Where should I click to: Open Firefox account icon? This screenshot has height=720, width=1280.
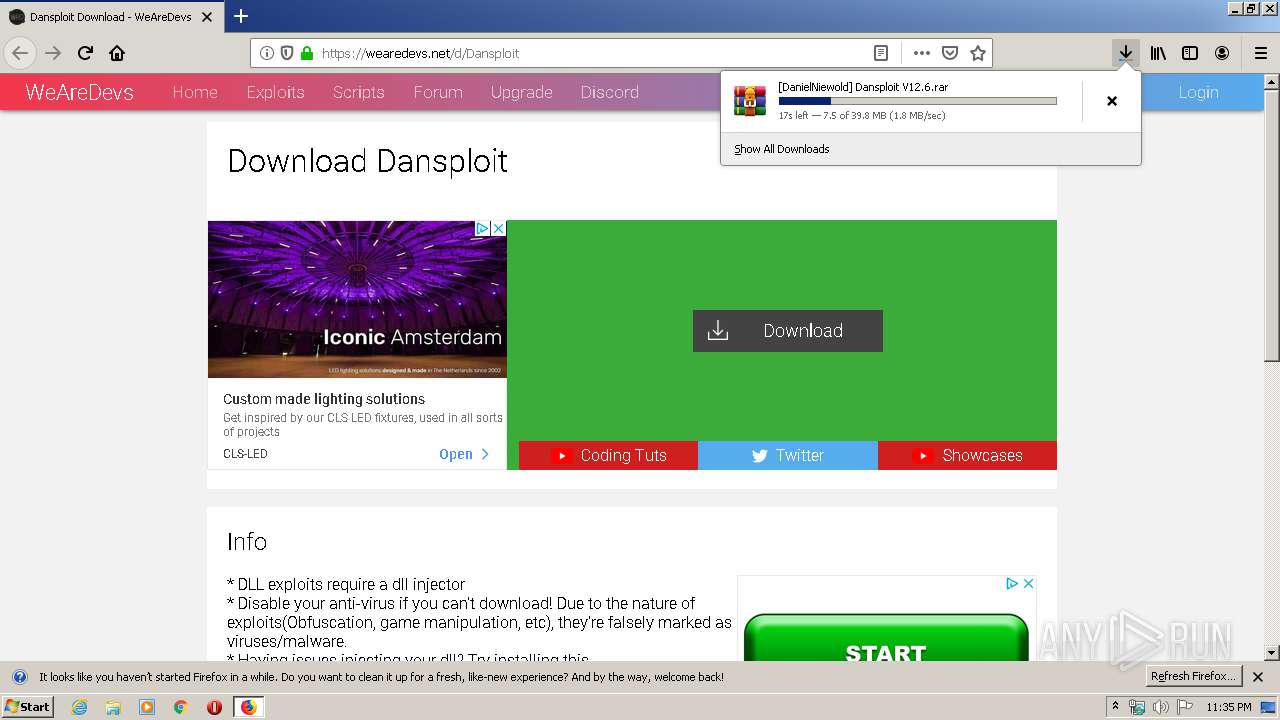(x=1222, y=53)
